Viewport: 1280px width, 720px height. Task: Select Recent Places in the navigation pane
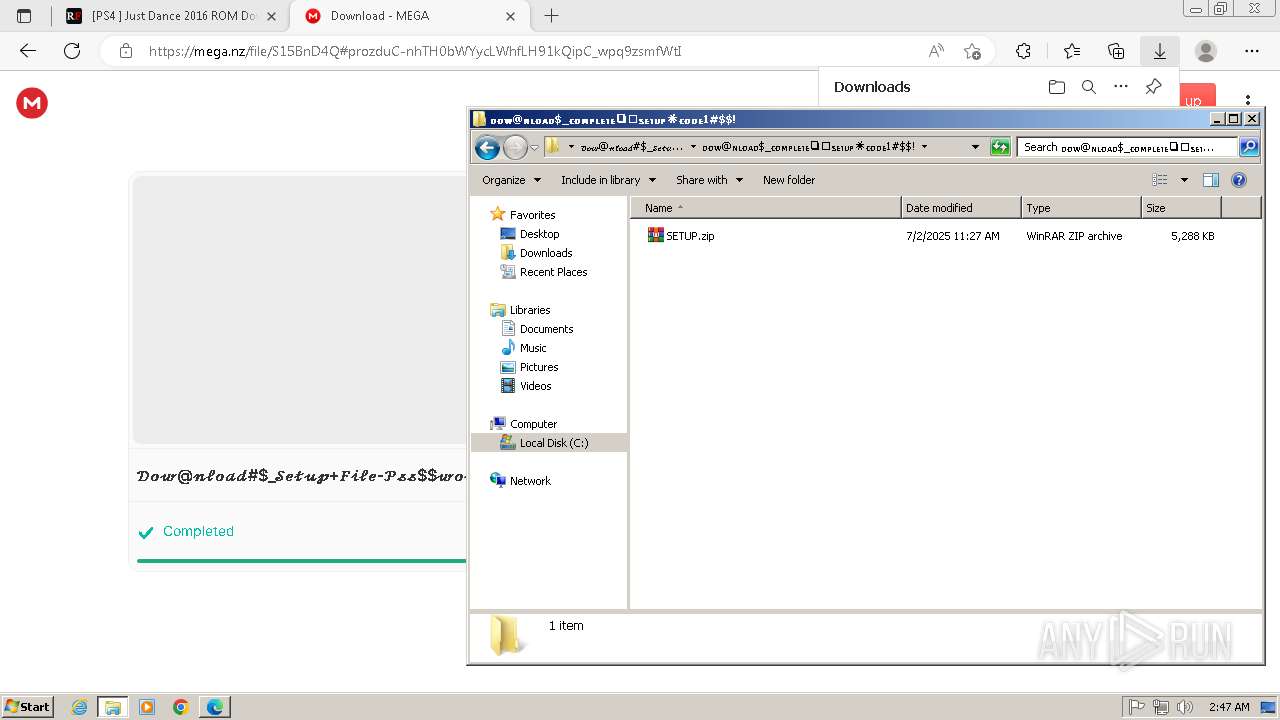pyautogui.click(x=553, y=272)
